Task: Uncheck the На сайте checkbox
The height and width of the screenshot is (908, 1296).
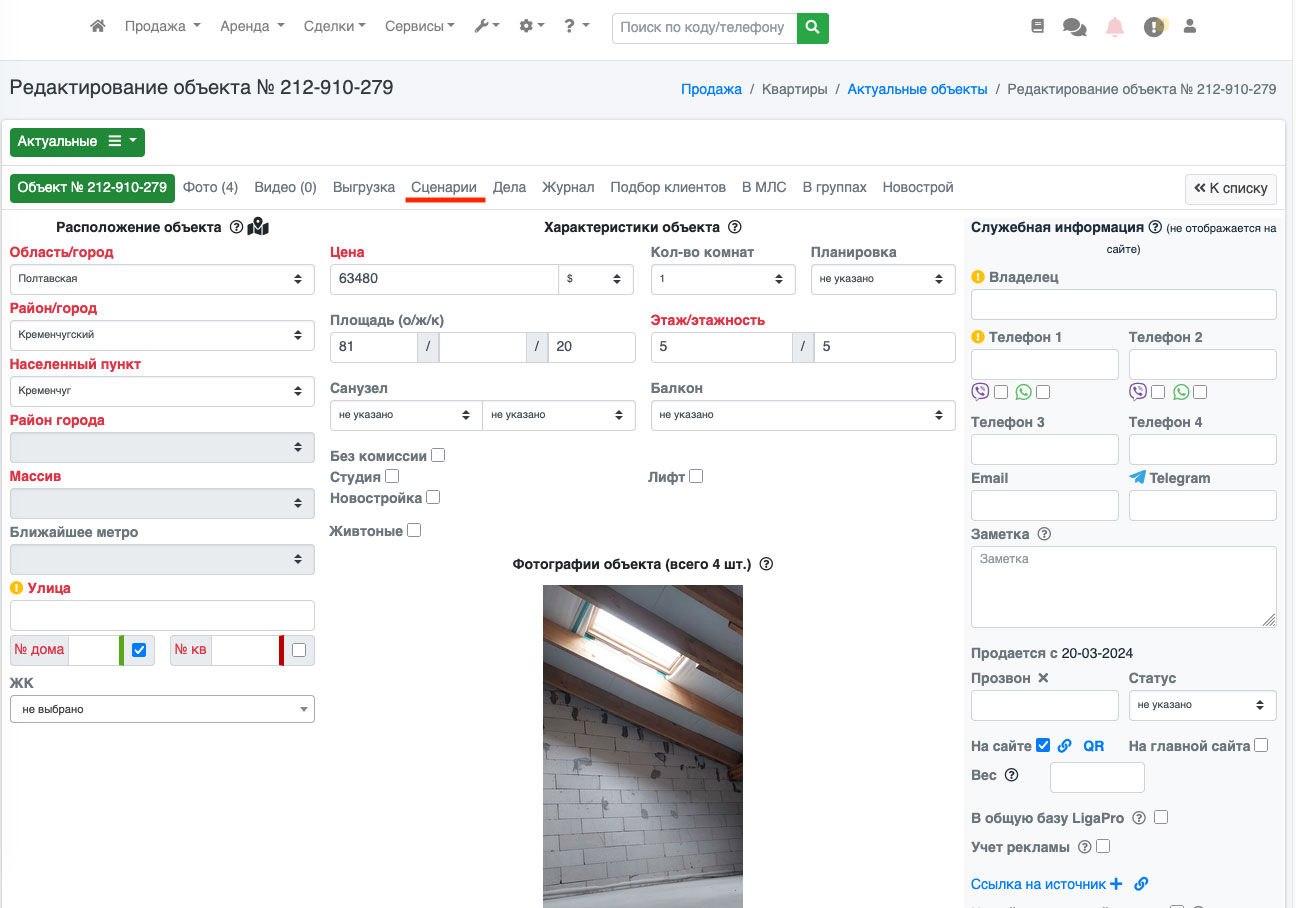Action: [x=1043, y=745]
